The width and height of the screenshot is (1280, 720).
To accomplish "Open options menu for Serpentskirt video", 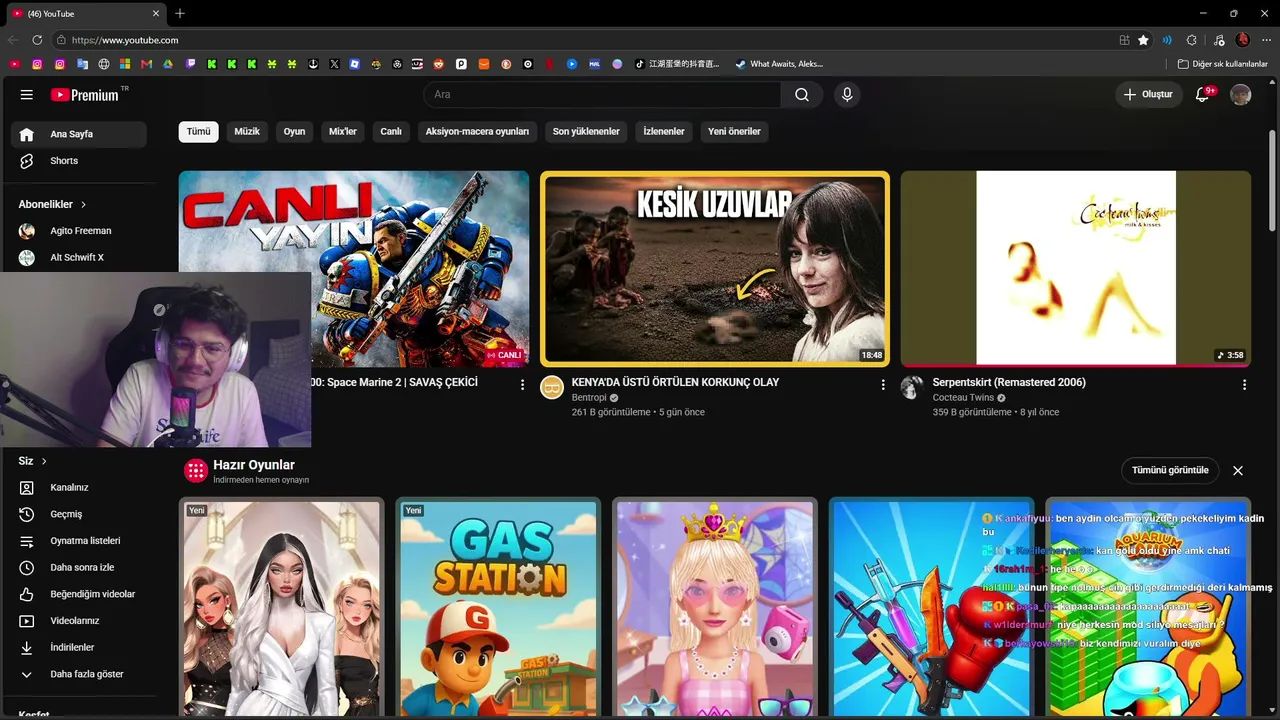I will point(1244,384).
